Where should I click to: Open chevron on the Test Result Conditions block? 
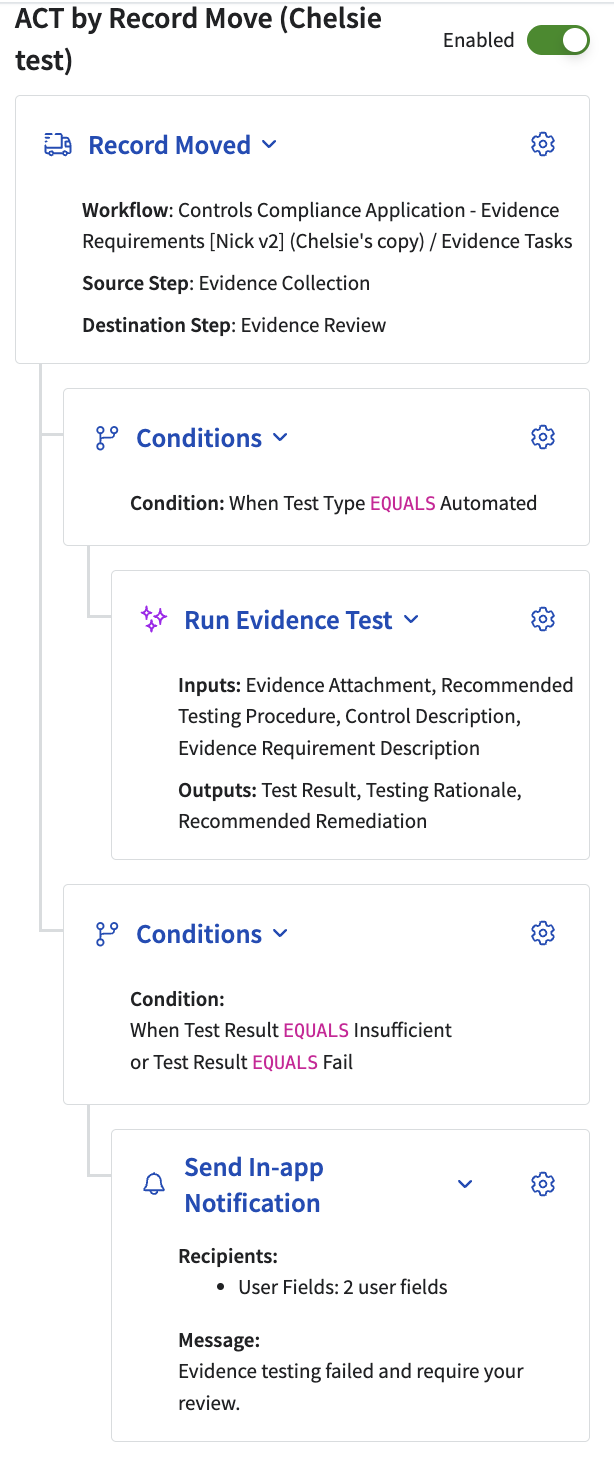pos(280,934)
